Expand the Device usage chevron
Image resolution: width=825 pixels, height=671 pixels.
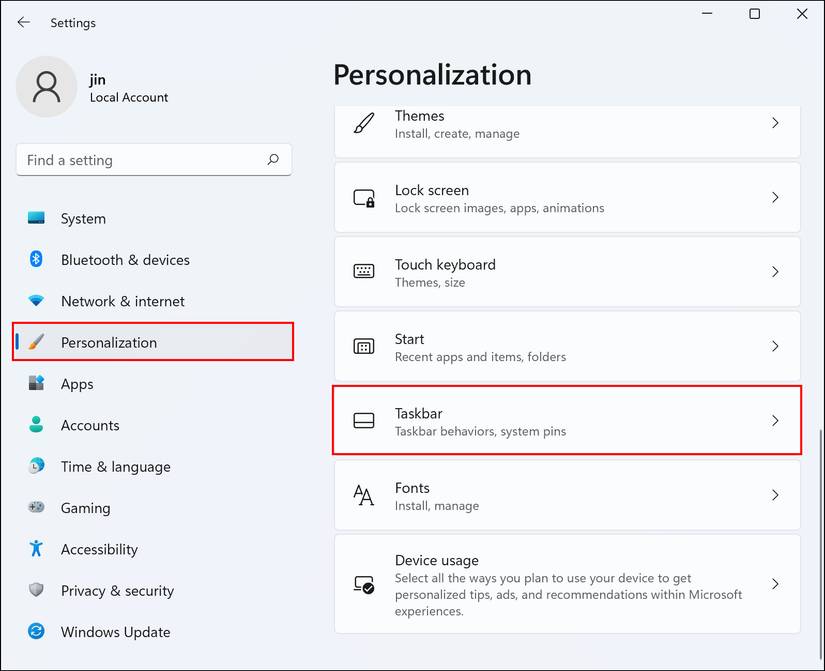pos(776,584)
